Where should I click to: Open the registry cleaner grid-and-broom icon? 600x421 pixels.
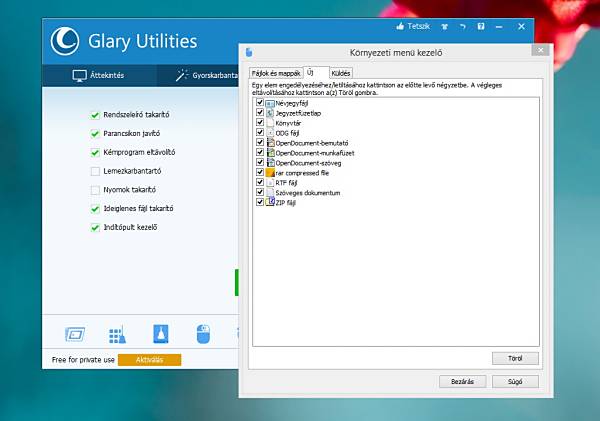pyautogui.click(x=117, y=333)
